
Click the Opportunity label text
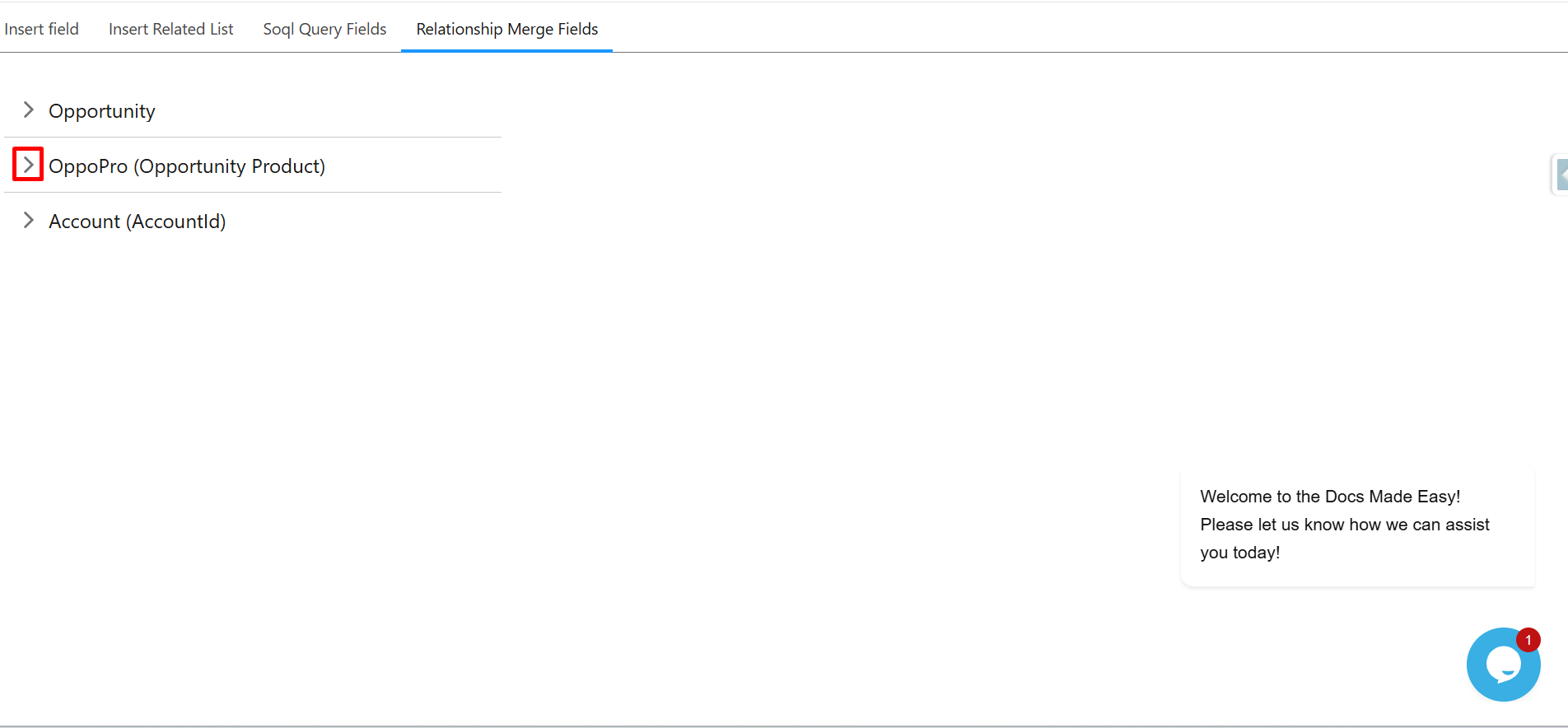(101, 111)
